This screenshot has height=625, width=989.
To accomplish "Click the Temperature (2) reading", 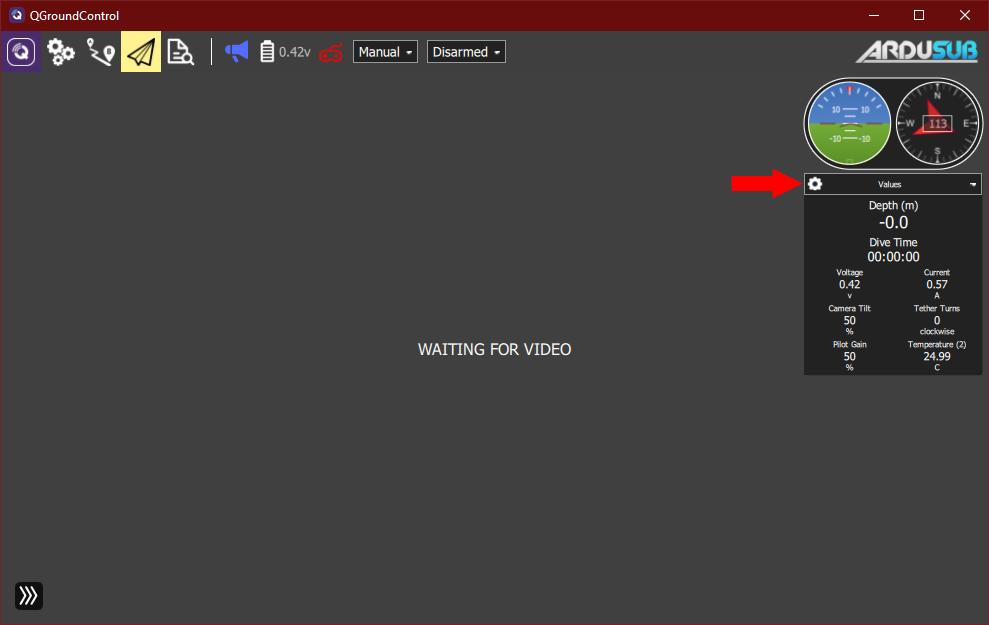I will click(937, 356).
